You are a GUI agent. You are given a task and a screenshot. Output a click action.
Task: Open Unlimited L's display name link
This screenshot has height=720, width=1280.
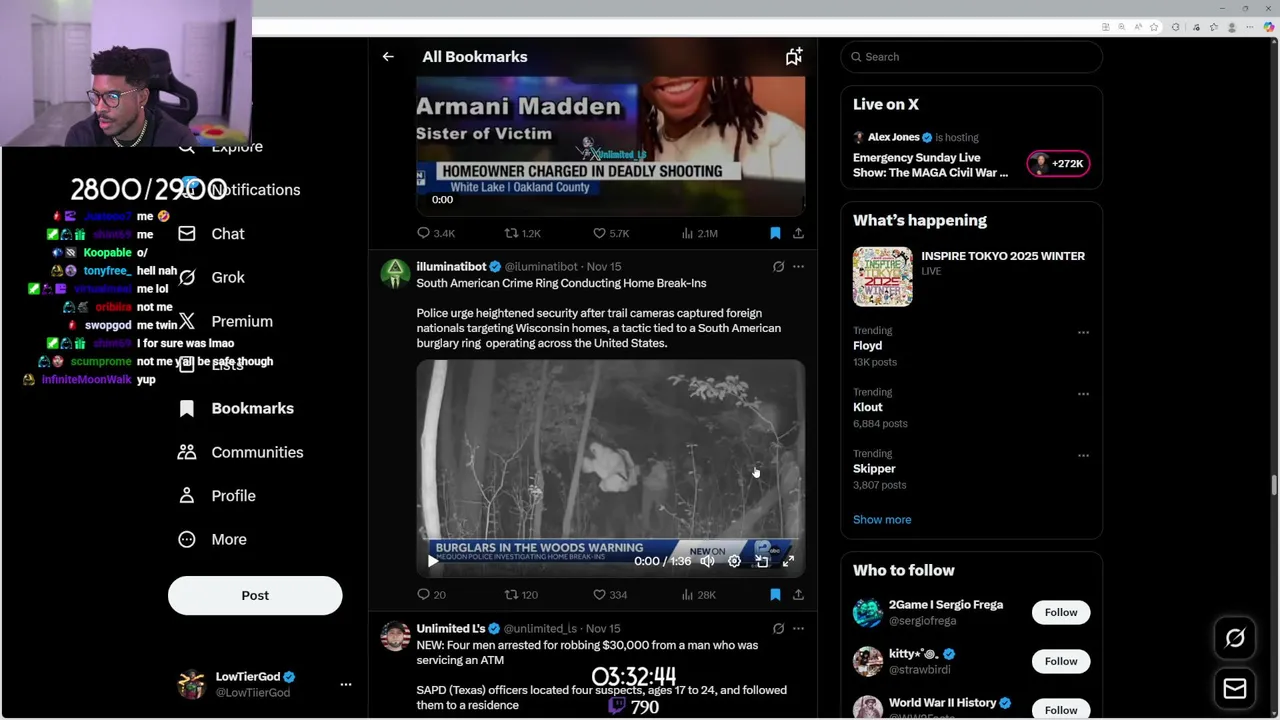[450, 629]
